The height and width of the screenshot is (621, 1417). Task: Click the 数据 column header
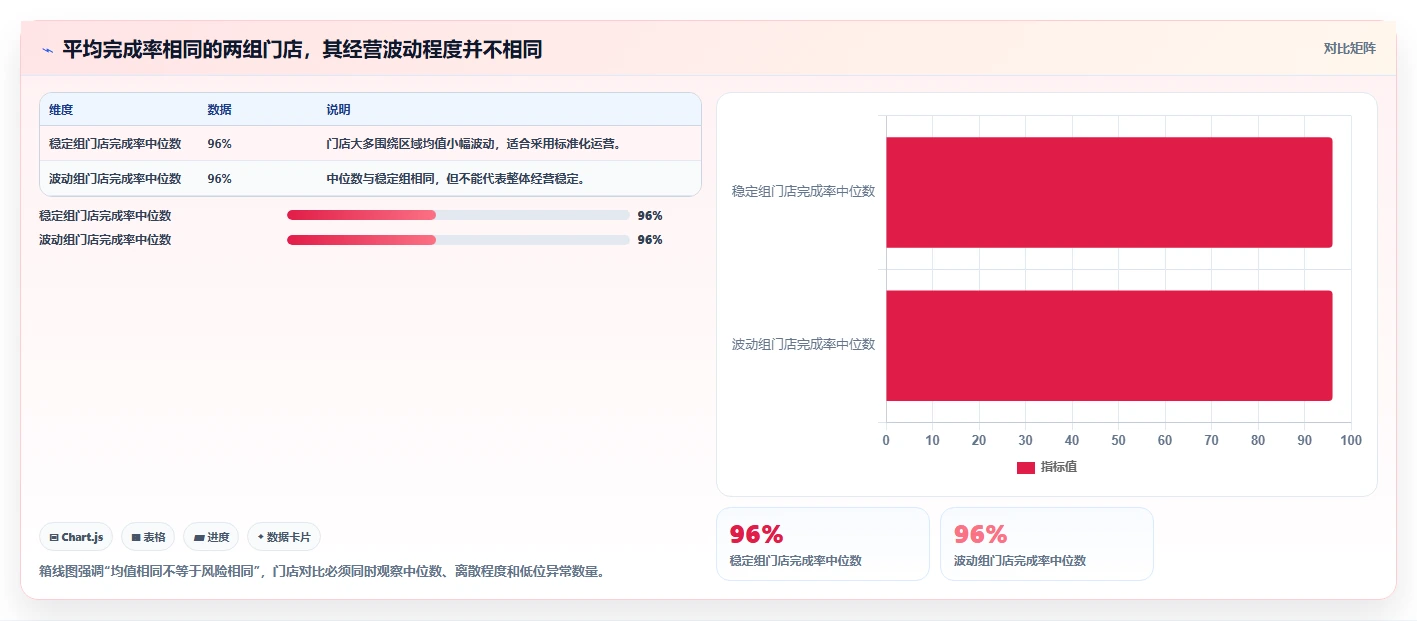219,110
